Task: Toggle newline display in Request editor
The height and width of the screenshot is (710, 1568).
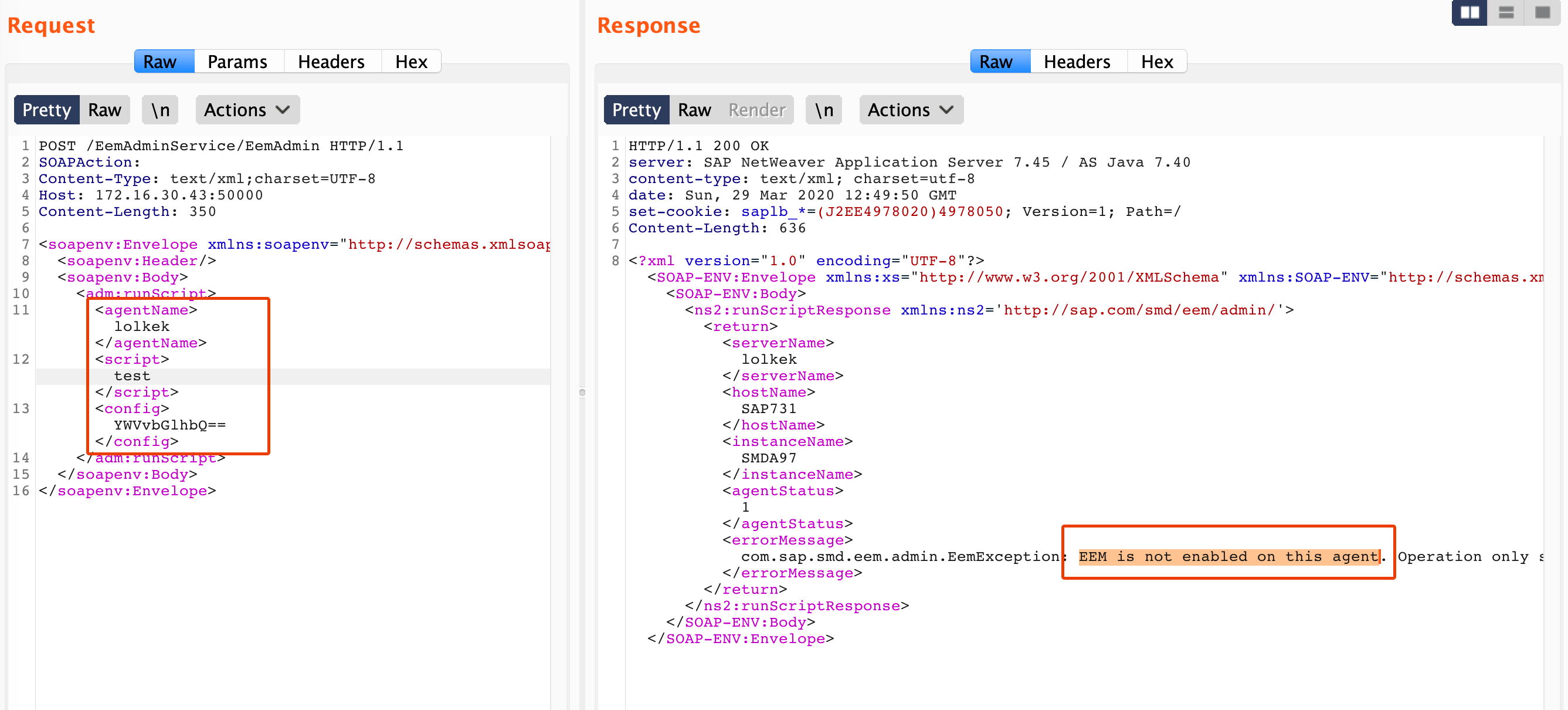Action: pyautogui.click(x=160, y=110)
